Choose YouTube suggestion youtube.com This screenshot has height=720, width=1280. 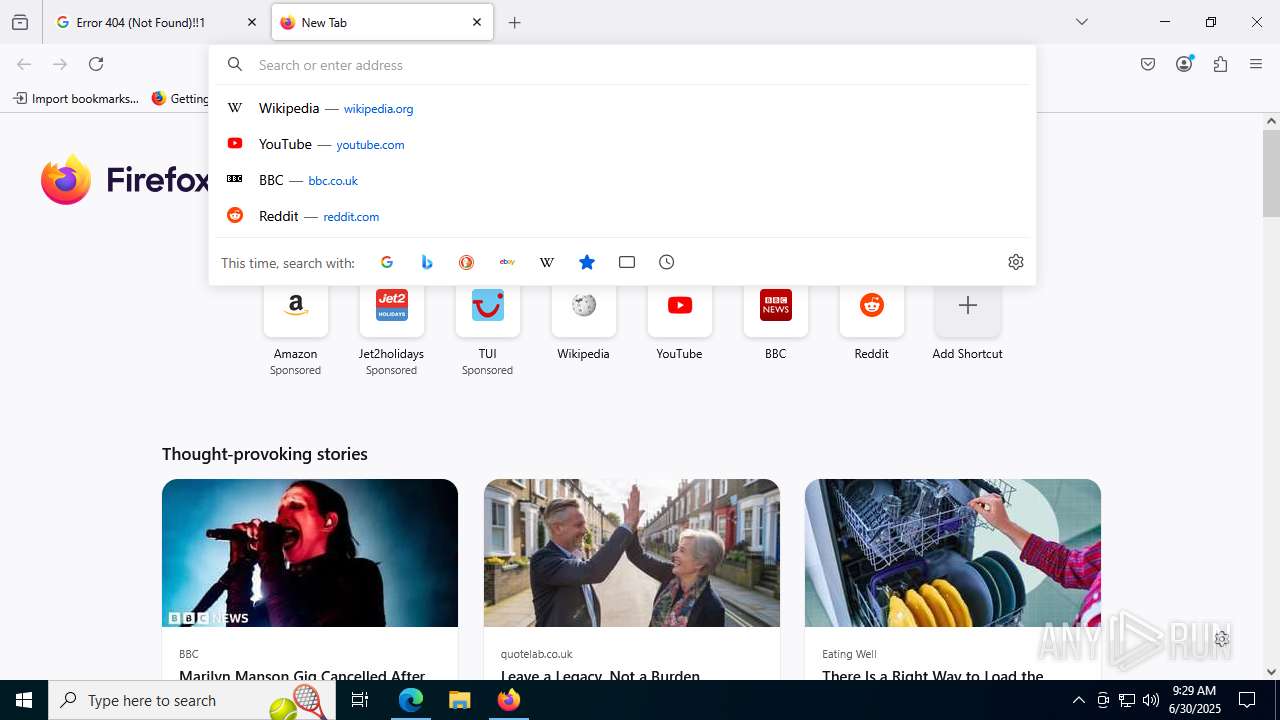622,144
